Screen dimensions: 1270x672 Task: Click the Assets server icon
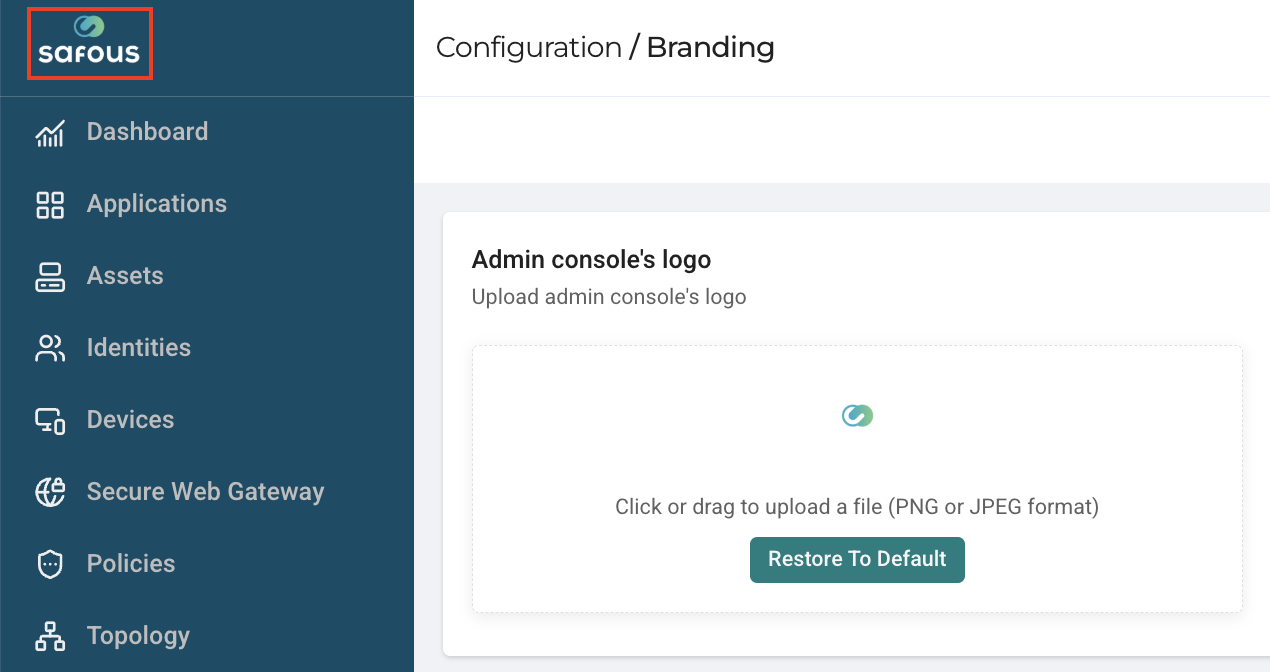coord(50,277)
